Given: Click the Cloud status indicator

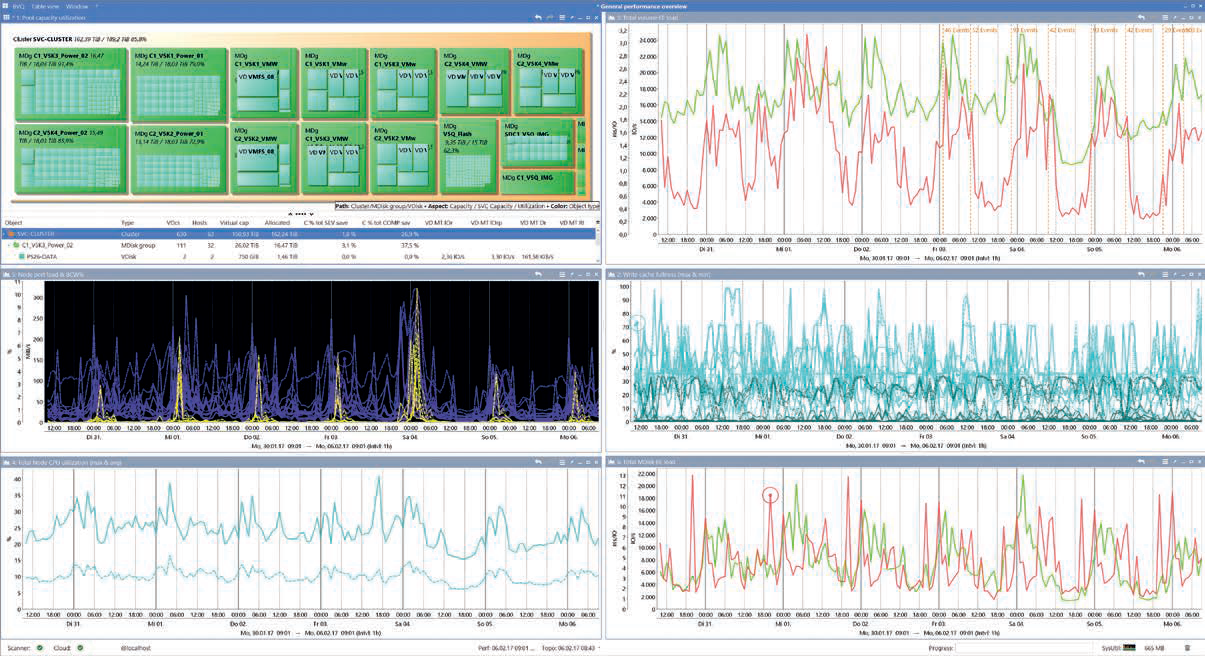Looking at the screenshot, I should coord(81,648).
